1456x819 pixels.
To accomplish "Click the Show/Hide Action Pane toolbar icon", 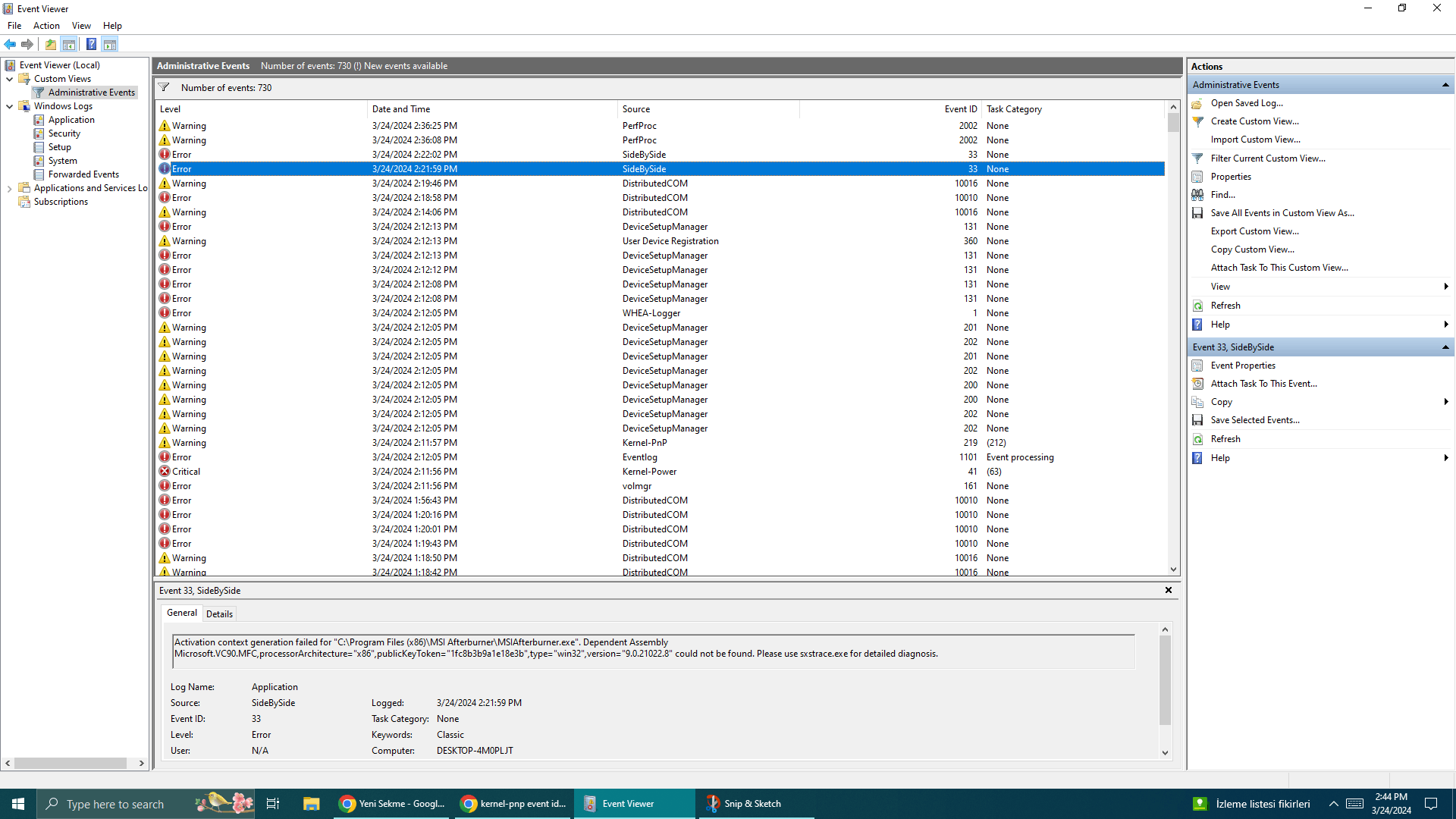I will coord(110,44).
